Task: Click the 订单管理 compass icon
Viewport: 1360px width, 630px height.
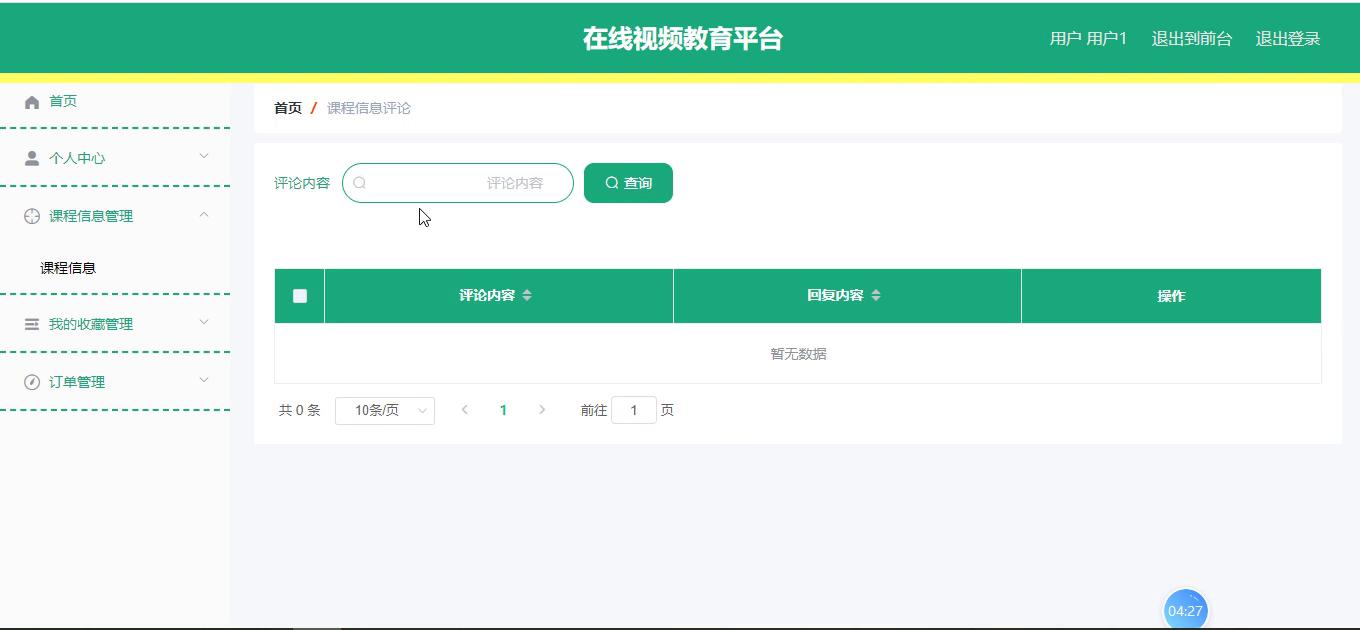Action: (x=32, y=382)
